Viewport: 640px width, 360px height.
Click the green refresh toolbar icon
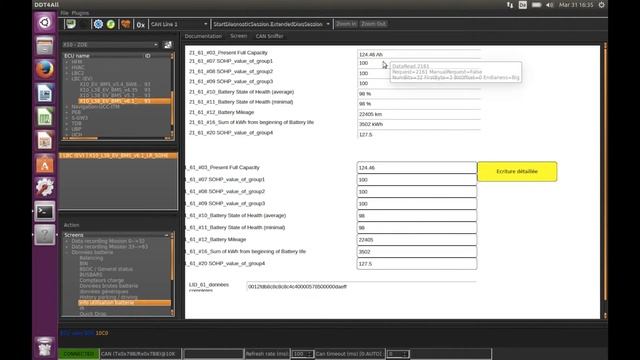point(111,24)
